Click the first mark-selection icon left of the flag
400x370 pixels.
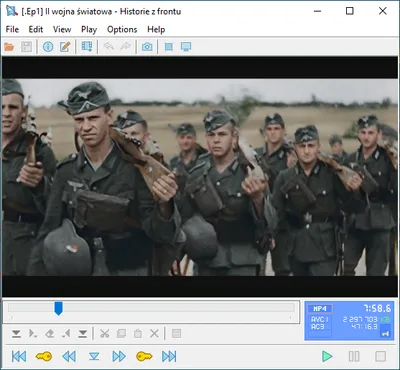(x=16, y=333)
